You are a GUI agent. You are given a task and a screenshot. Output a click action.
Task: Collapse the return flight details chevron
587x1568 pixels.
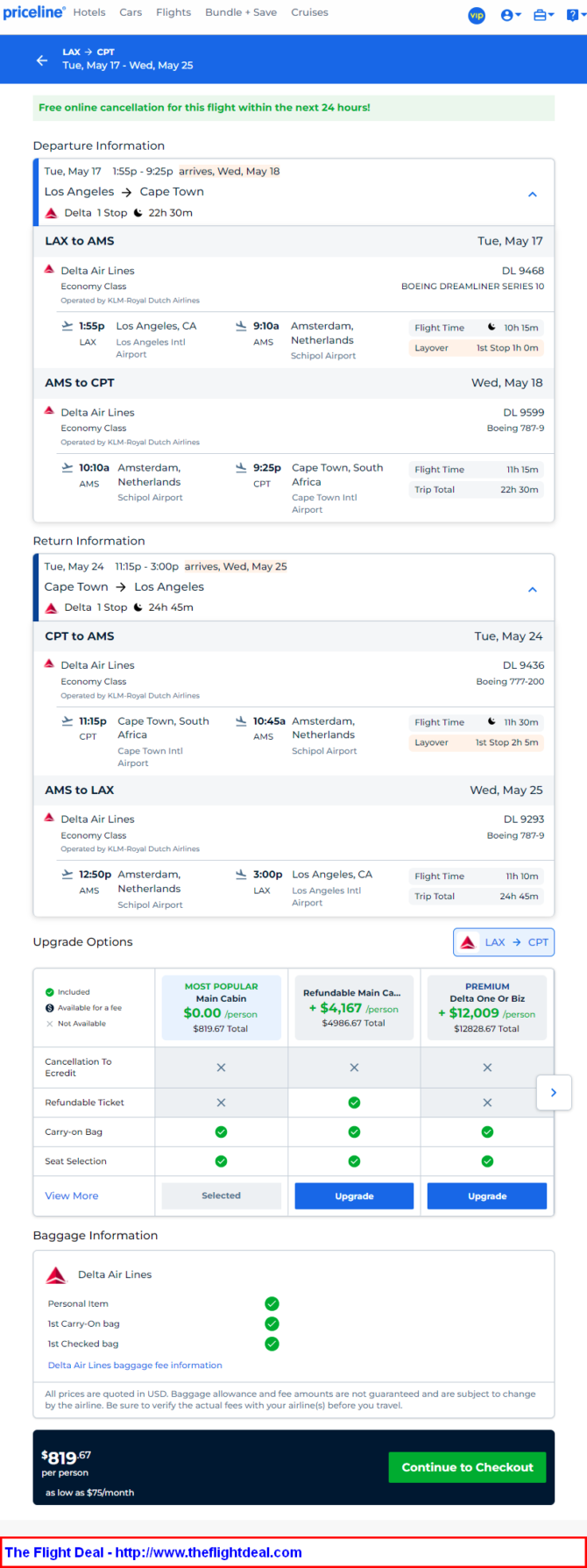coord(532,589)
